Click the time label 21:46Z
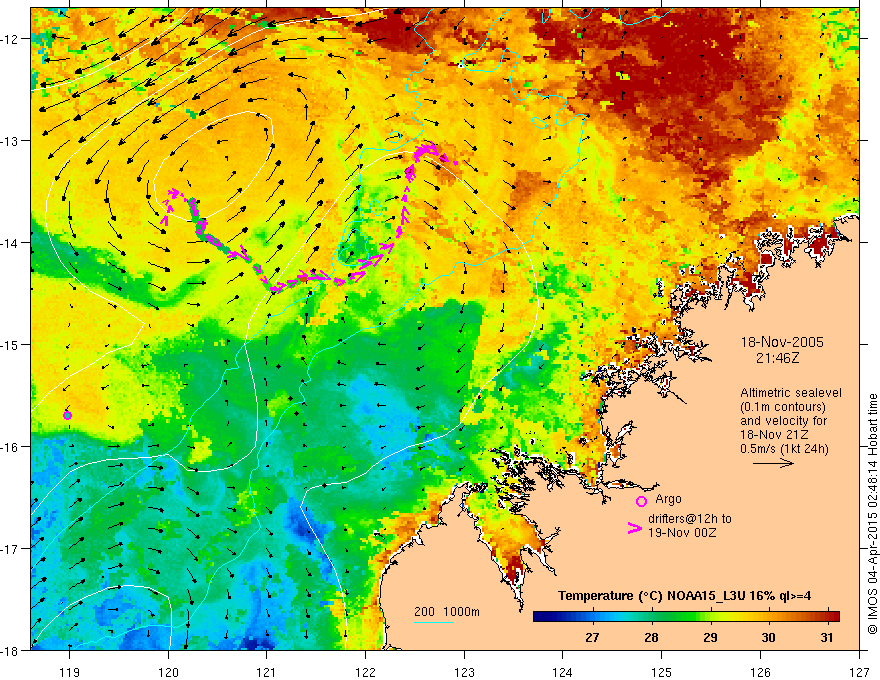Image resolution: width=880 pixels, height=680 pixels. pos(777,358)
